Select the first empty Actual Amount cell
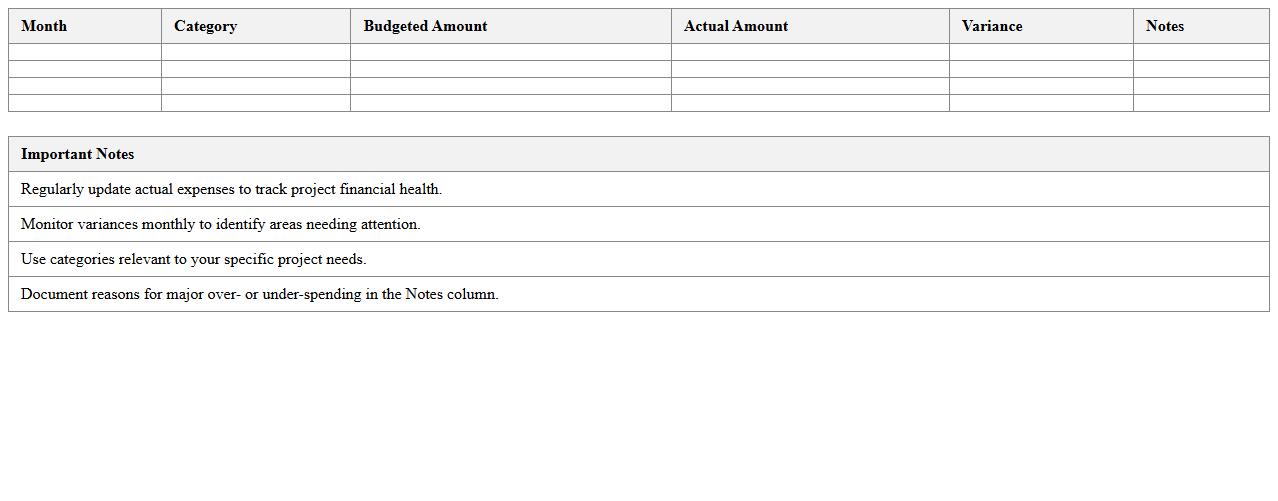 click(x=810, y=52)
